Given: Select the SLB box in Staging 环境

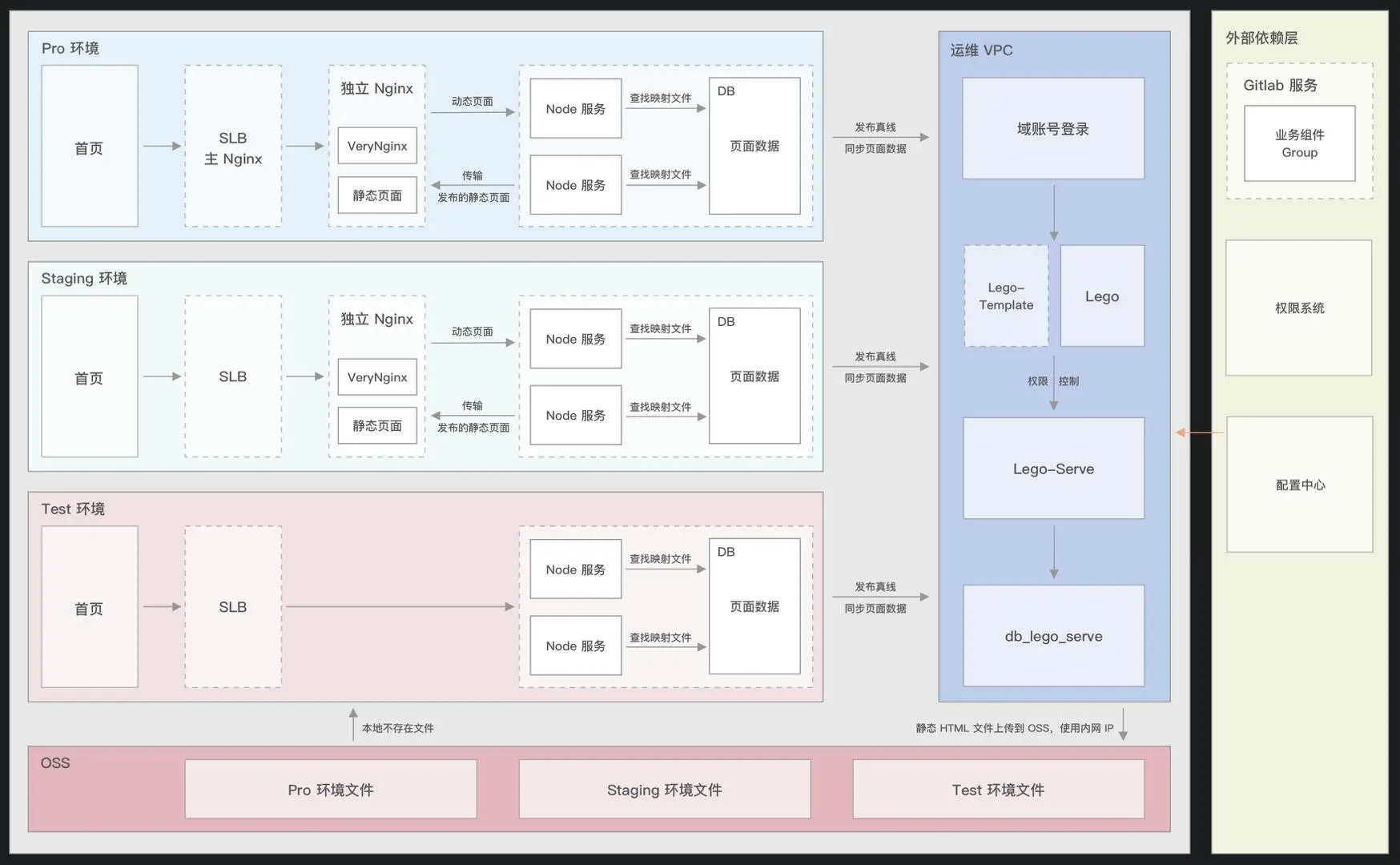Looking at the screenshot, I should (233, 376).
